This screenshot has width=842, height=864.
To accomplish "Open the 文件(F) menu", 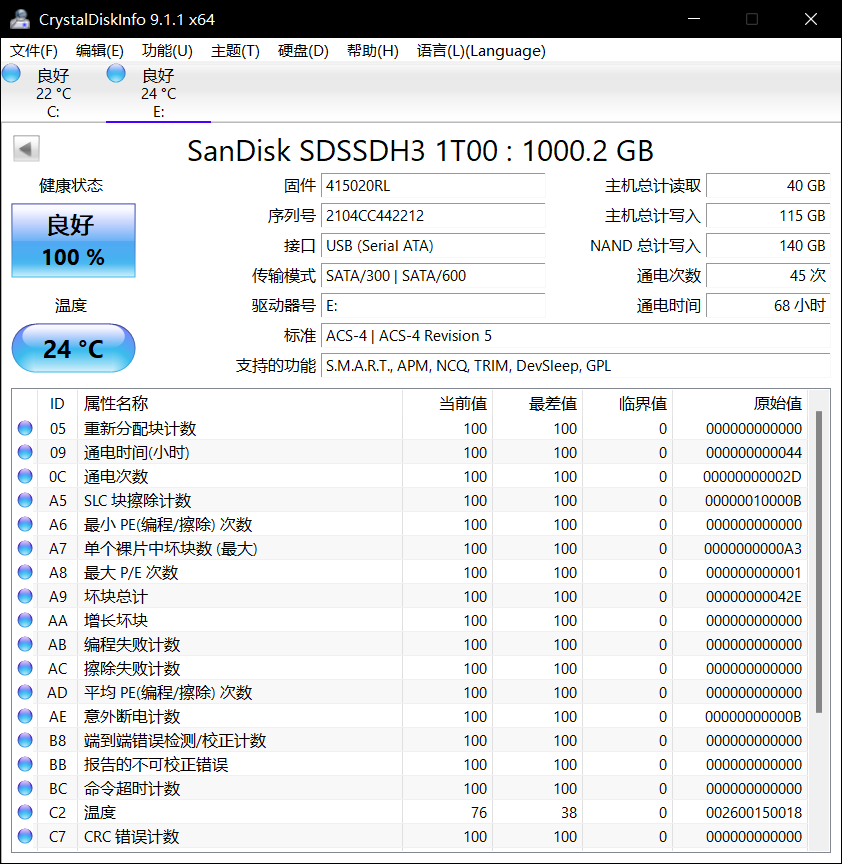I will 34,51.
